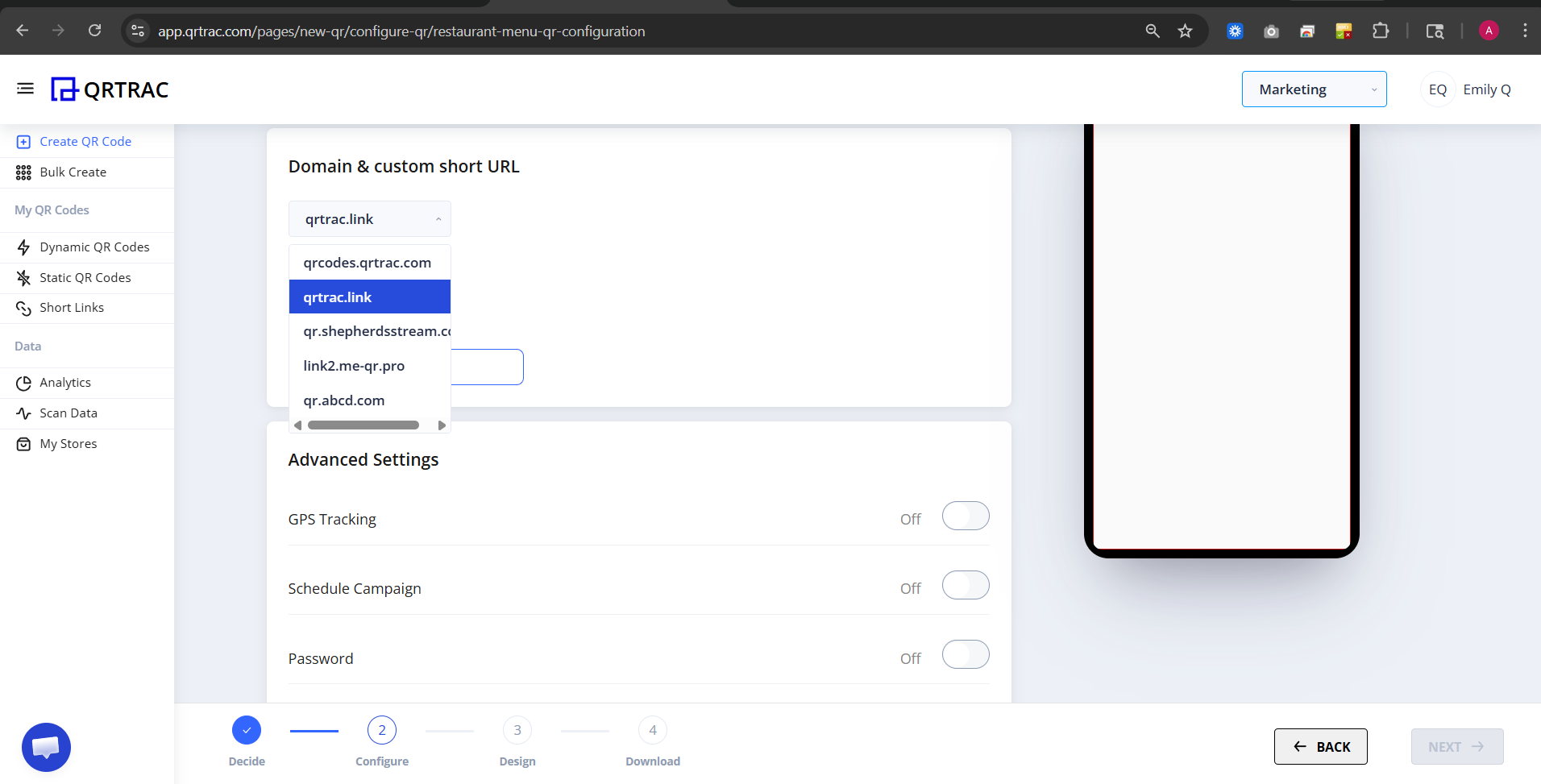Click the QRTRAC logo
The image size is (1541, 784).
click(110, 89)
